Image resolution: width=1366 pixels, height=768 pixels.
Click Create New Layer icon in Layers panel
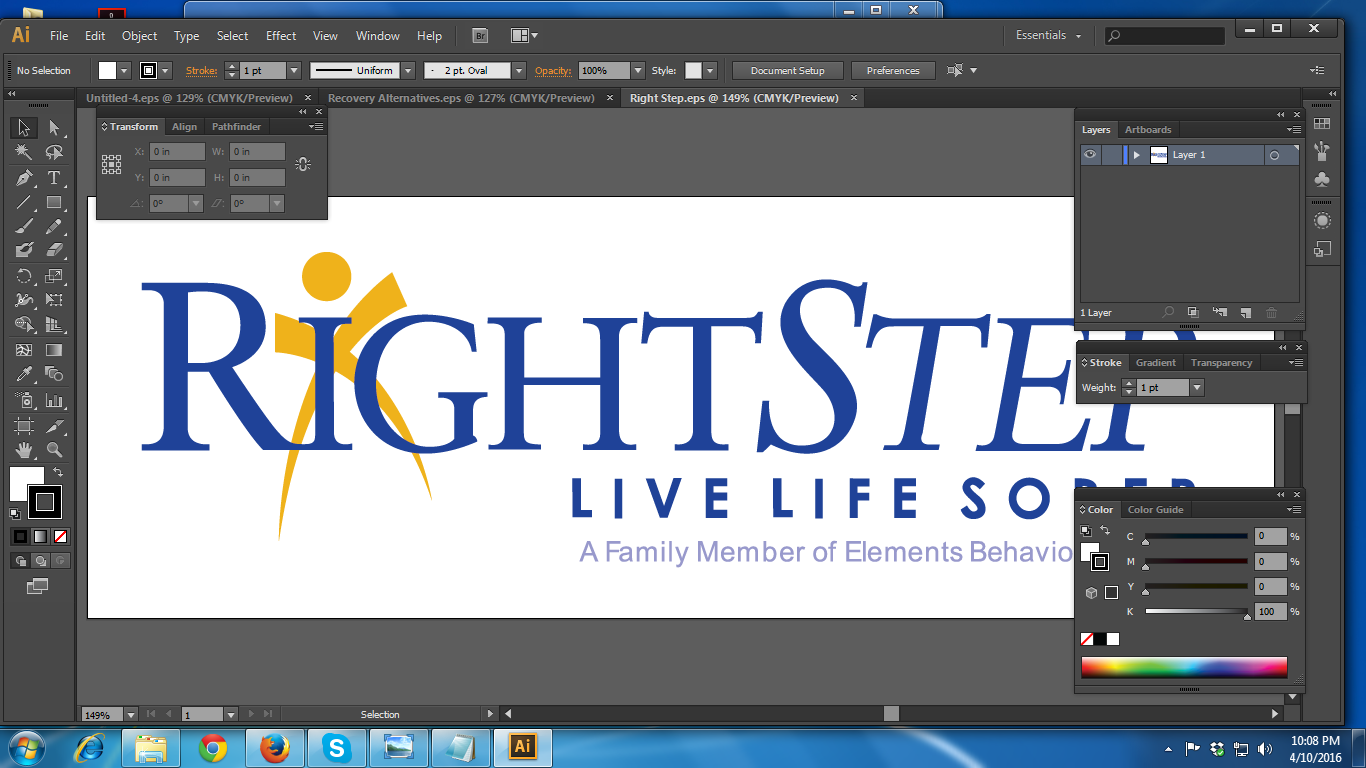tap(1246, 313)
